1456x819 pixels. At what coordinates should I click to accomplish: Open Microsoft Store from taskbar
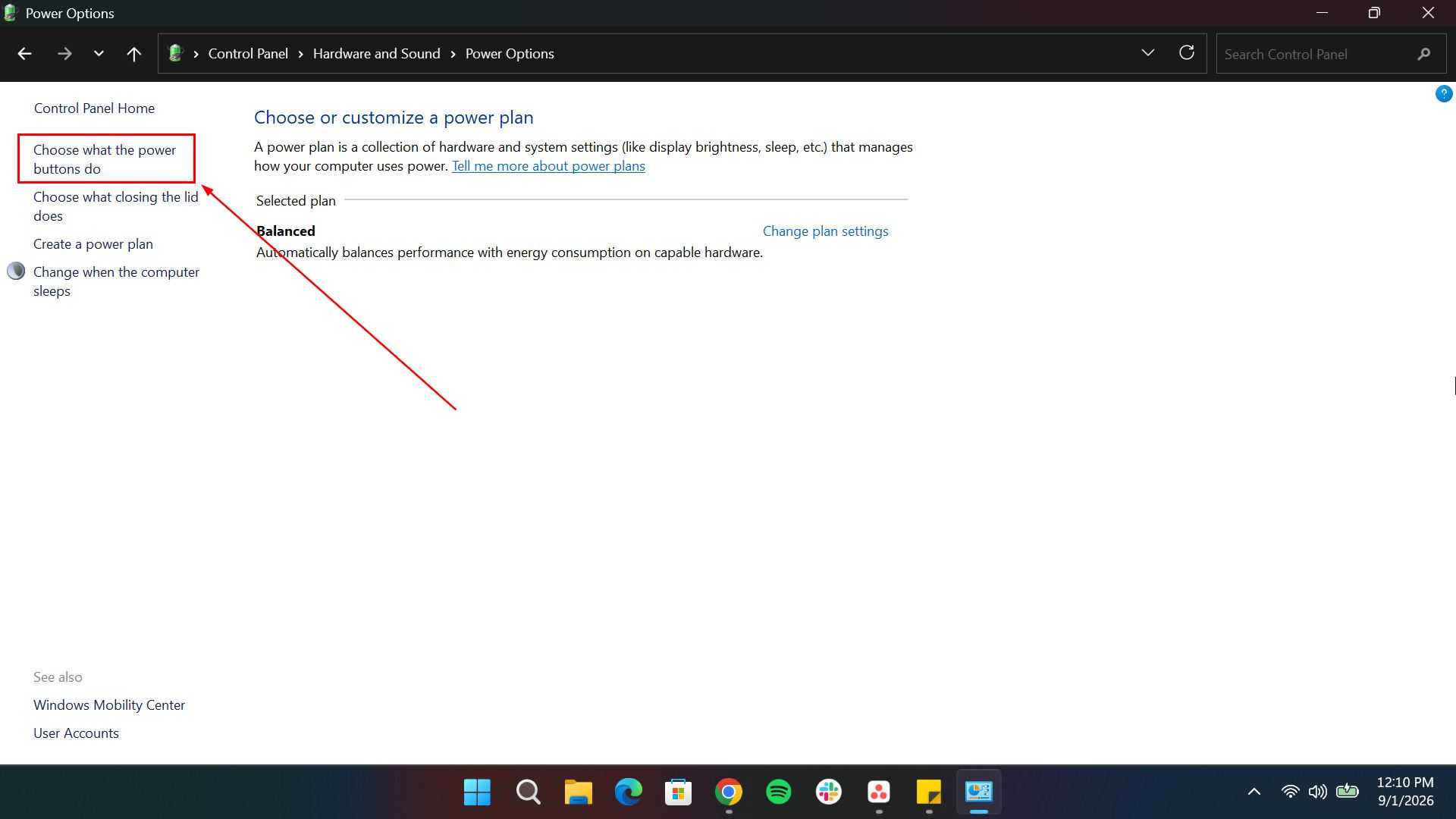pyautogui.click(x=678, y=792)
